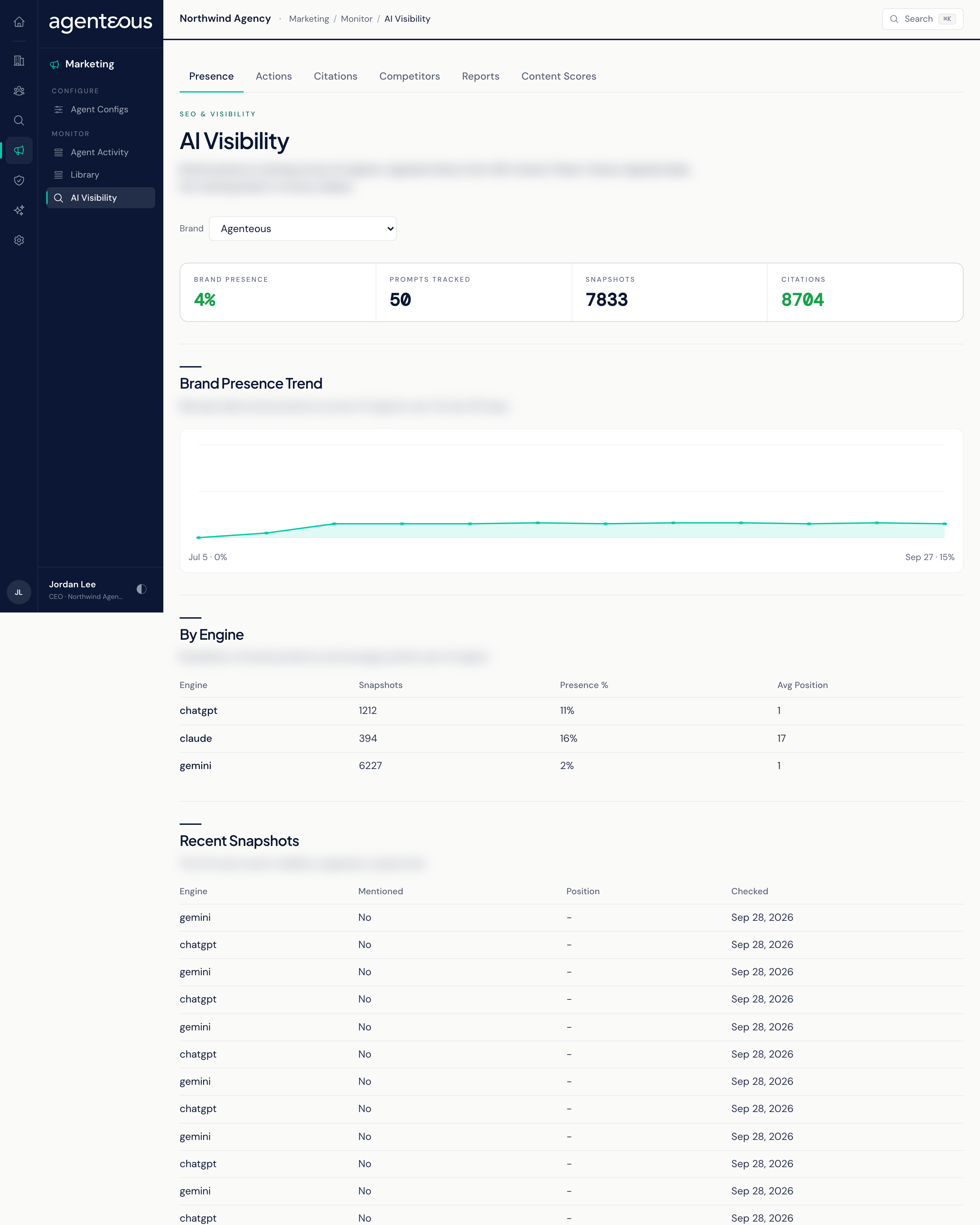Click the Marketing breadcrumb link

tap(309, 19)
